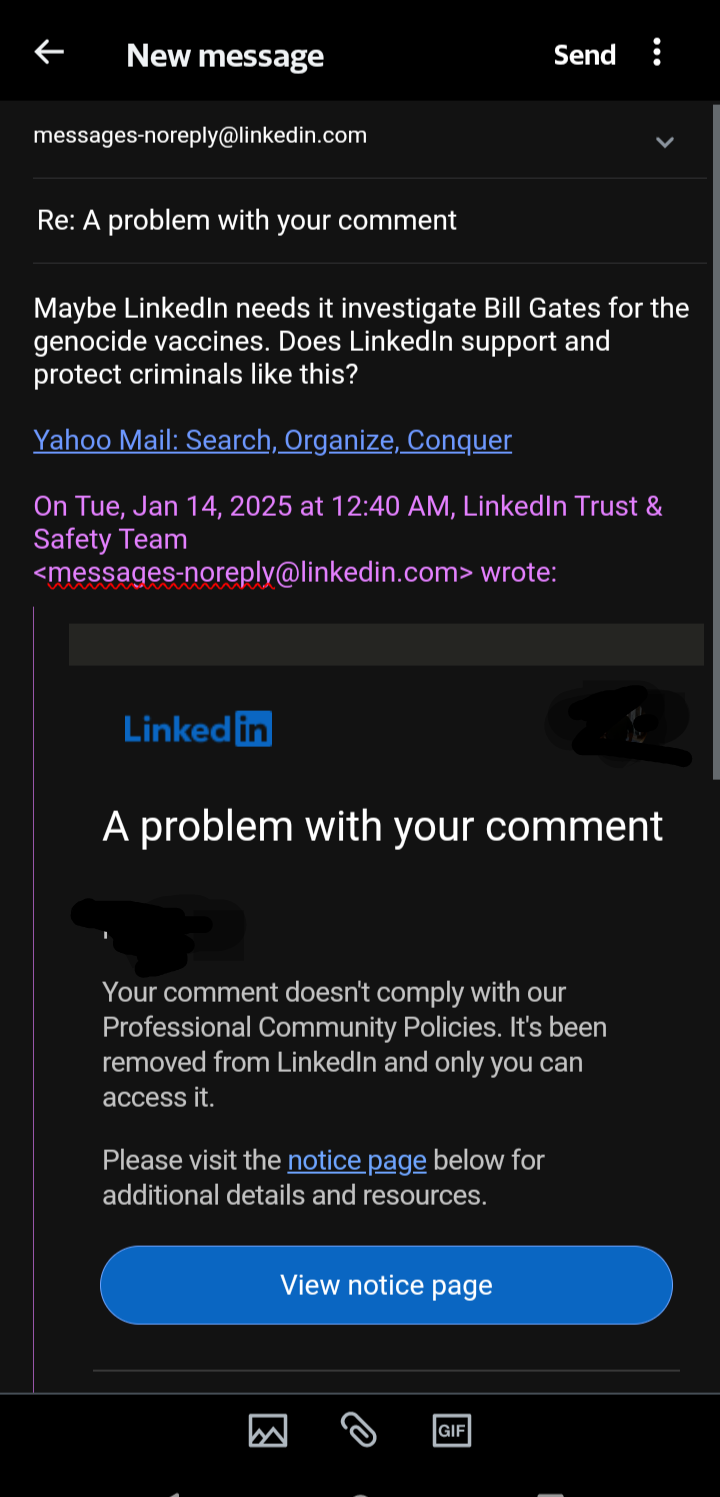Place cursor in the Bill Gates message body
The height and width of the screenshot is (1497, 720).
coord(360,341)
